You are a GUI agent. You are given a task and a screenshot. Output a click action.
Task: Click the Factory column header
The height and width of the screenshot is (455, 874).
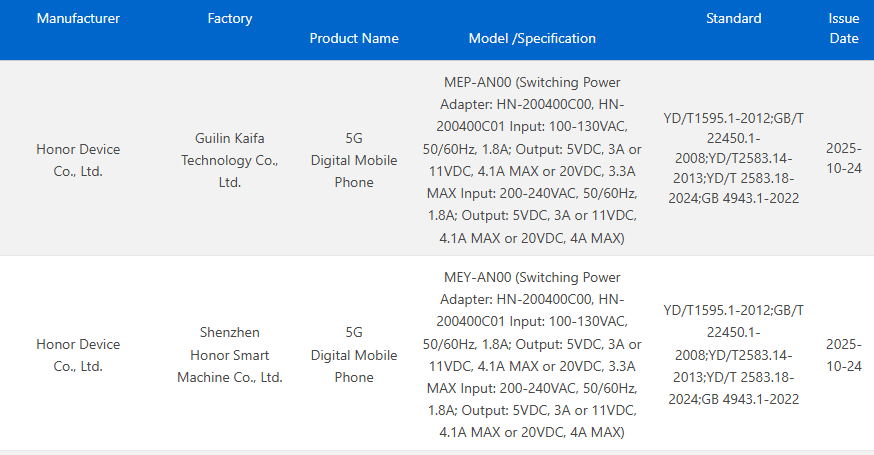[229, 19]
